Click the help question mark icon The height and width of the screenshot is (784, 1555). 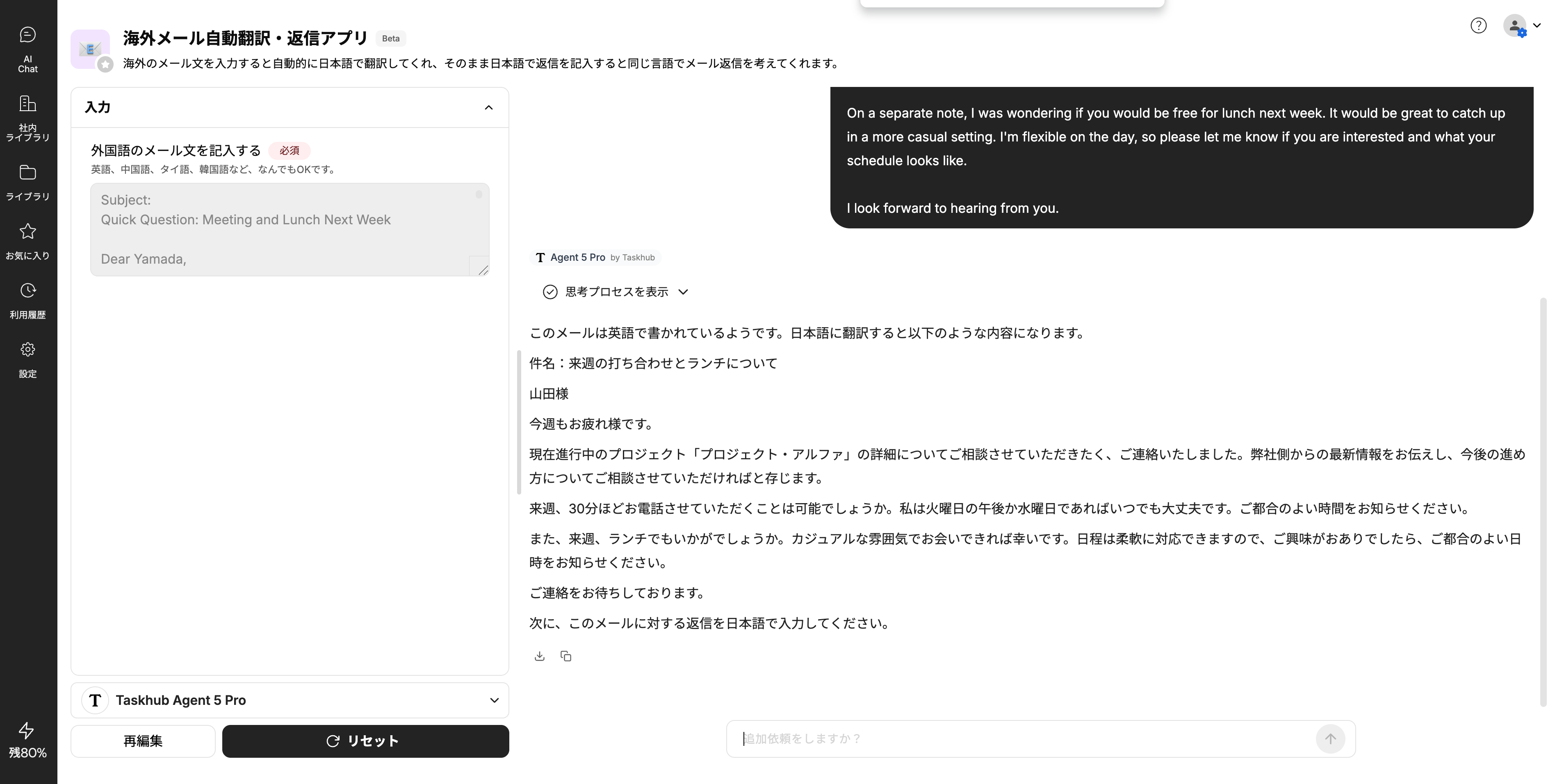pyautogui.click(x=1478, y=25)
